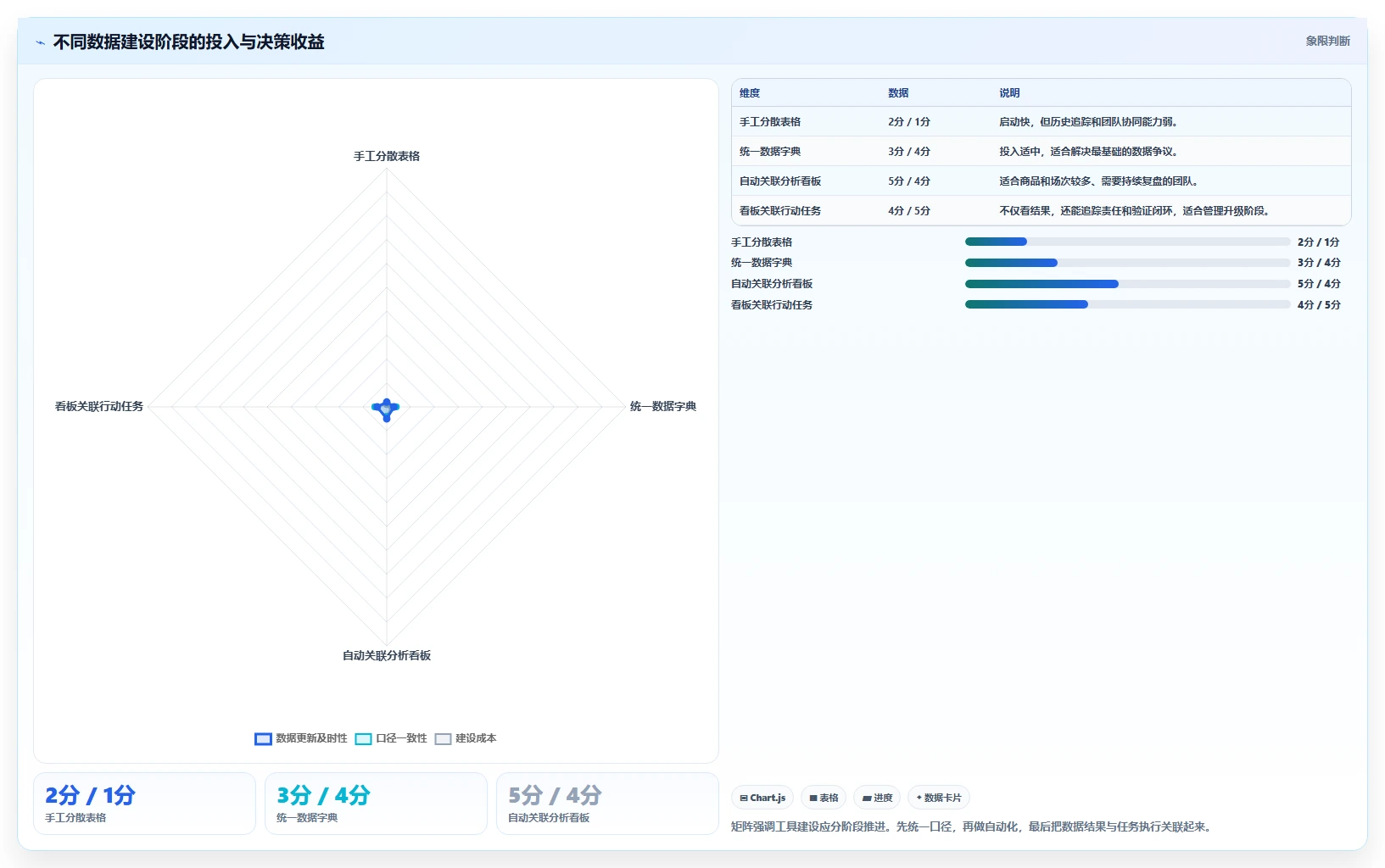The width and height of the screenshot is (1385, 868).
Task: Click the description starting 不仅看结果
Action: point(1135,211)
